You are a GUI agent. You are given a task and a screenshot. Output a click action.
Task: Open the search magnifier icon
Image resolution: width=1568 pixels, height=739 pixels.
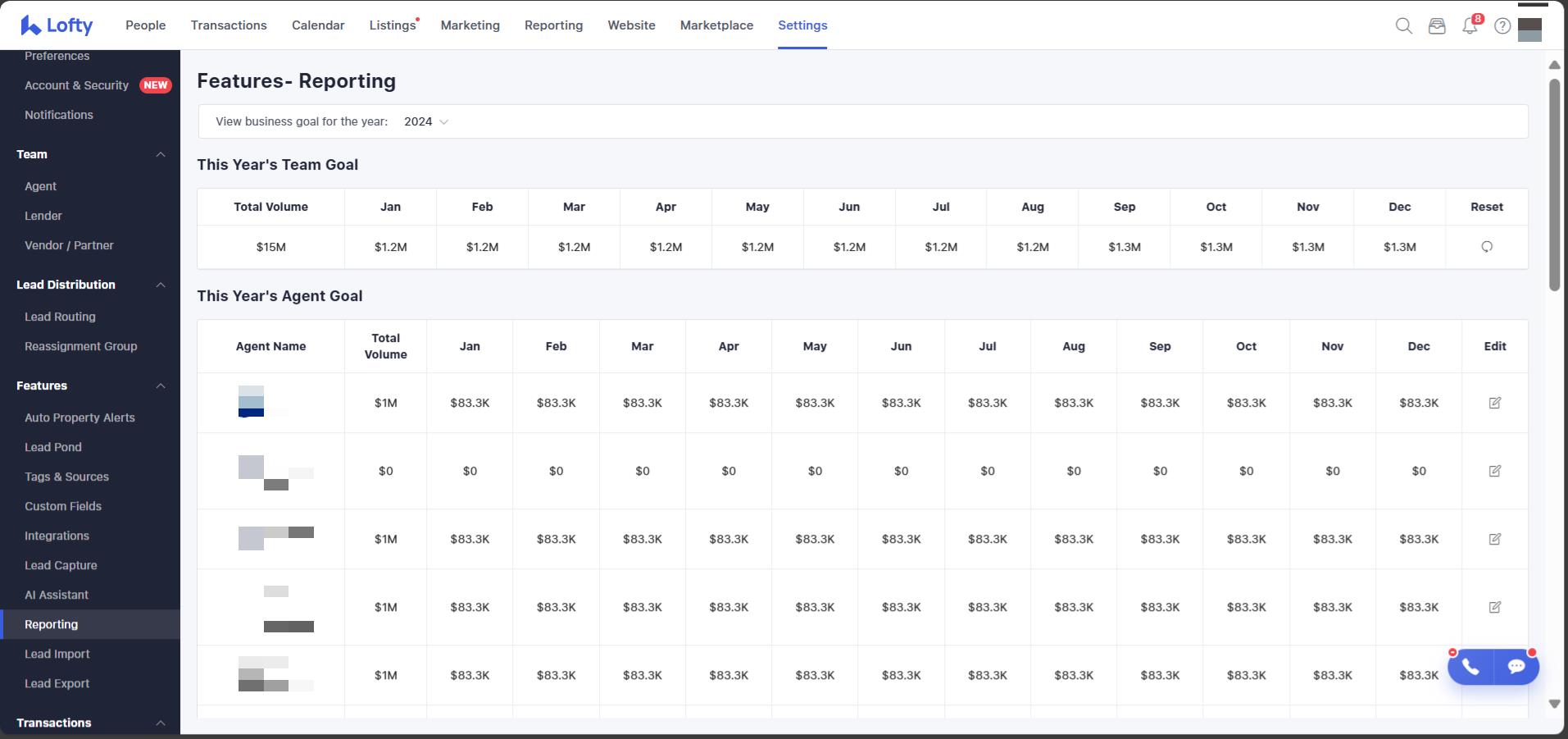pyautogui.click(x=1403, y=26)
